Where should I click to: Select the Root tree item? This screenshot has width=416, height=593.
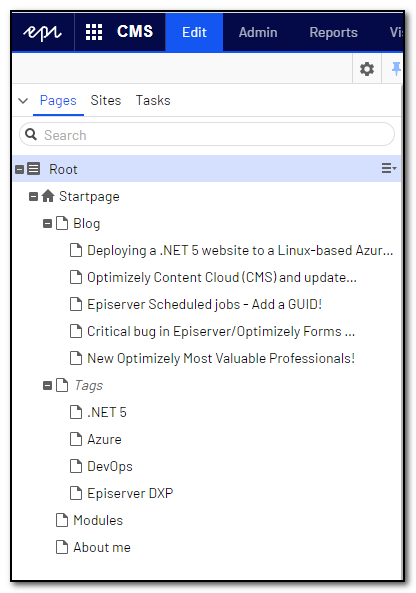pyautogui.click(x=206, y=169)
